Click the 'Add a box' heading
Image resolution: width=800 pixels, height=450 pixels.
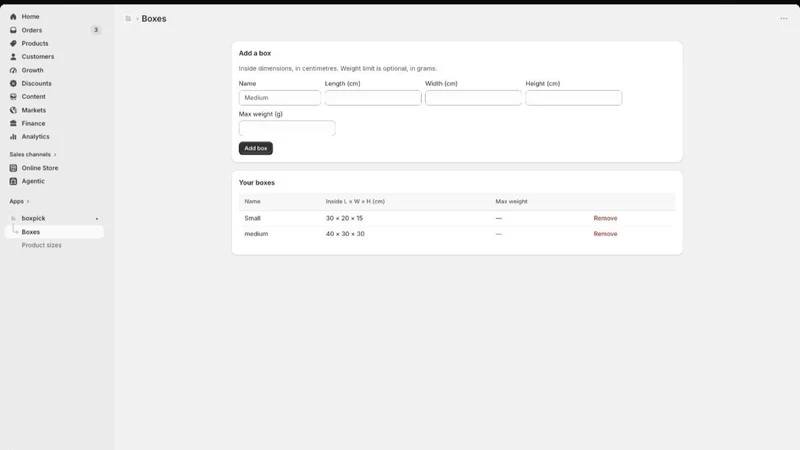[x=255, y=53]
